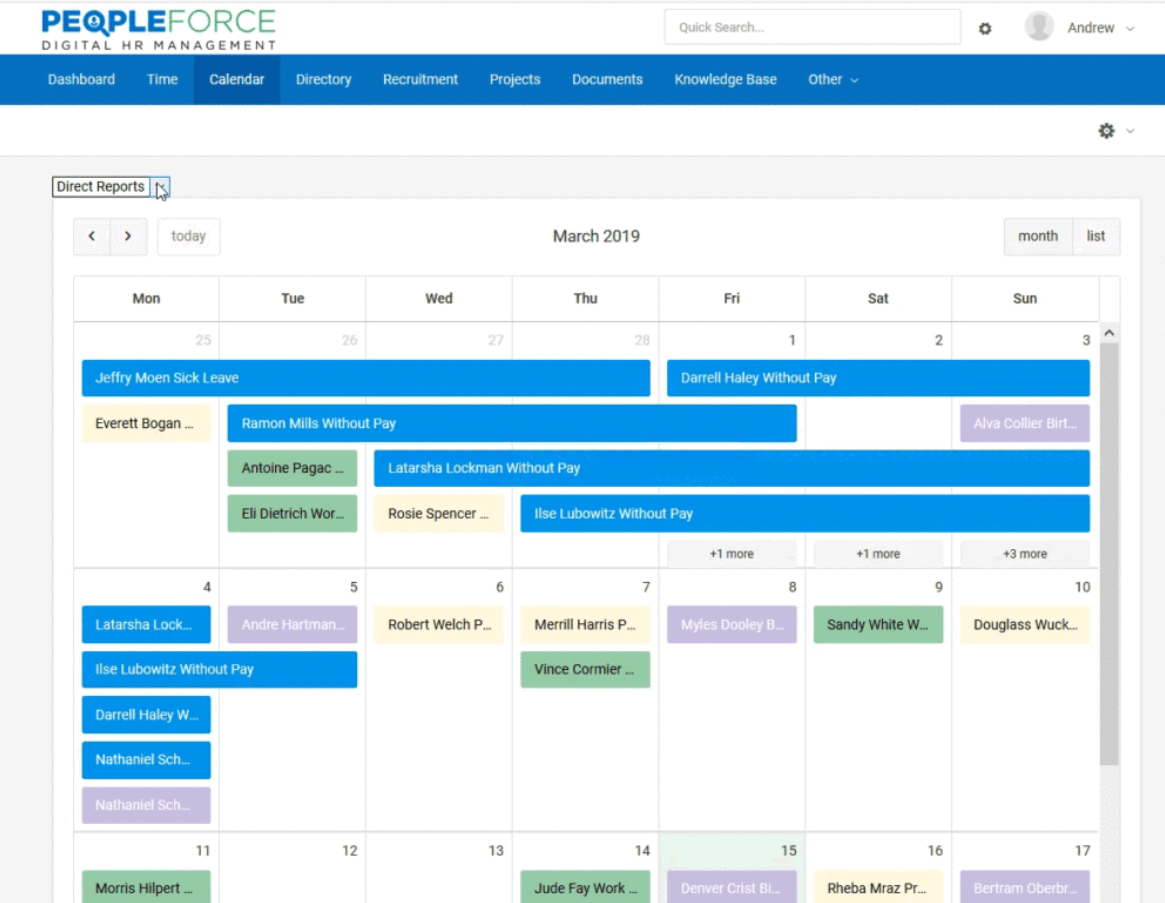Viewport: 1165px width, 903px height.
Task: Go to Recruitment section
Action: [420, 80]
